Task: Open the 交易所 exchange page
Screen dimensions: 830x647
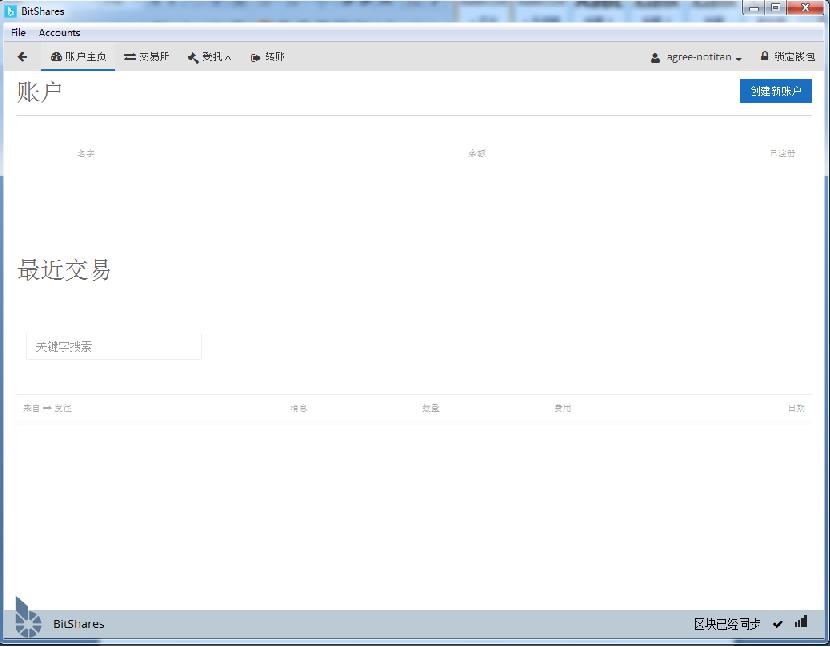Action: [146, 57]
